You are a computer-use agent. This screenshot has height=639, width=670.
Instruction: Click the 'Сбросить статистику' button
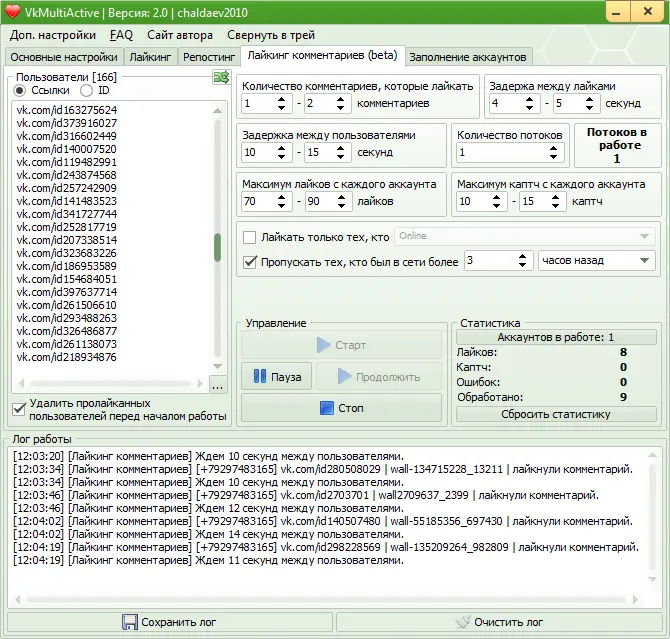pos(556,414)
